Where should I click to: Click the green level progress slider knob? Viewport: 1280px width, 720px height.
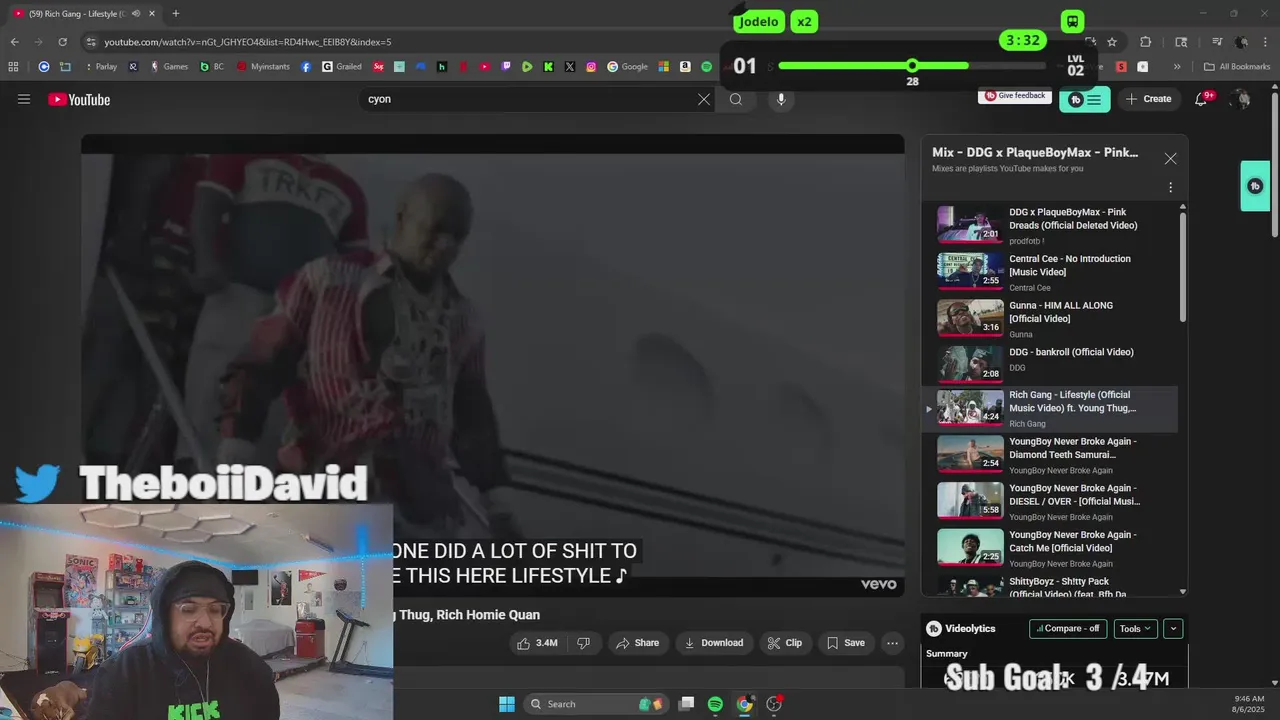tap(912, 66)
